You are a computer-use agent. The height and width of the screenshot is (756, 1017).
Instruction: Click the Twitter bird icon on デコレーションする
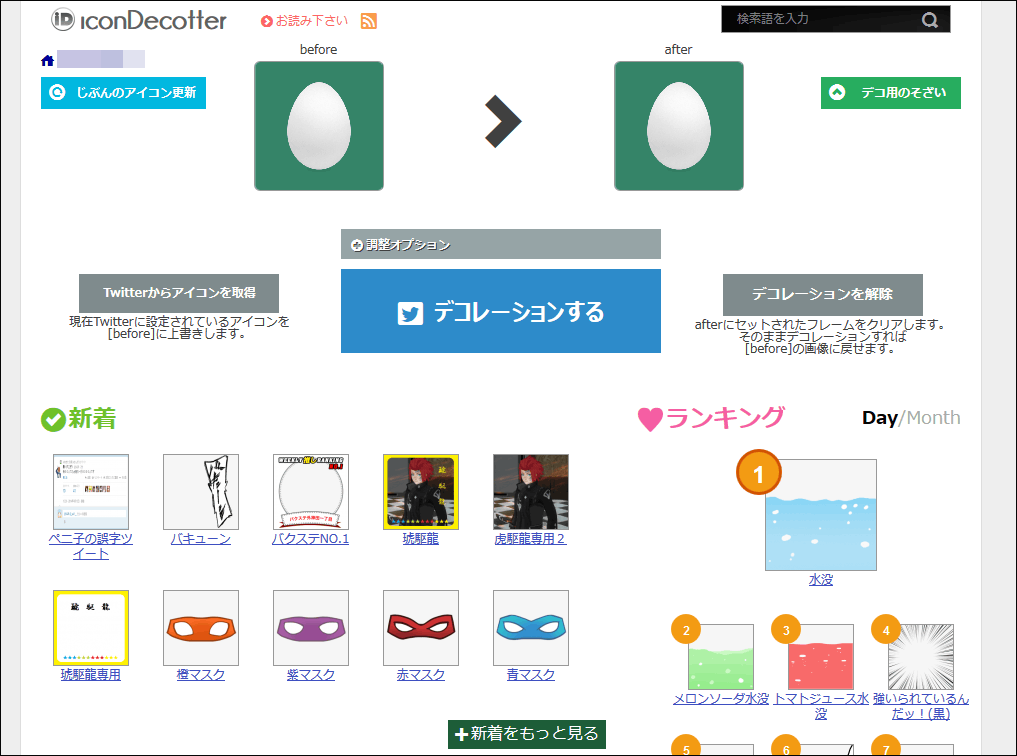point(410,311)
